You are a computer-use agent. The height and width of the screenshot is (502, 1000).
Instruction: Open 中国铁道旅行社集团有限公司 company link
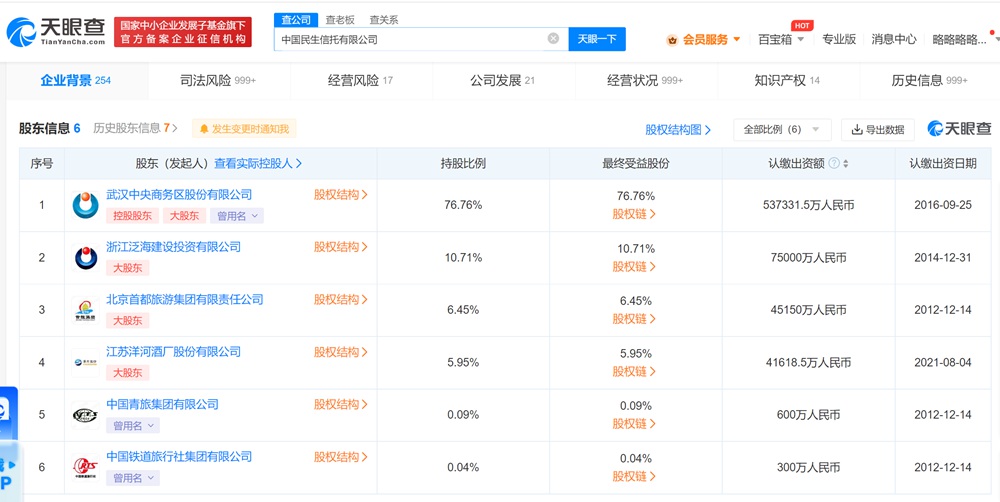179,456
